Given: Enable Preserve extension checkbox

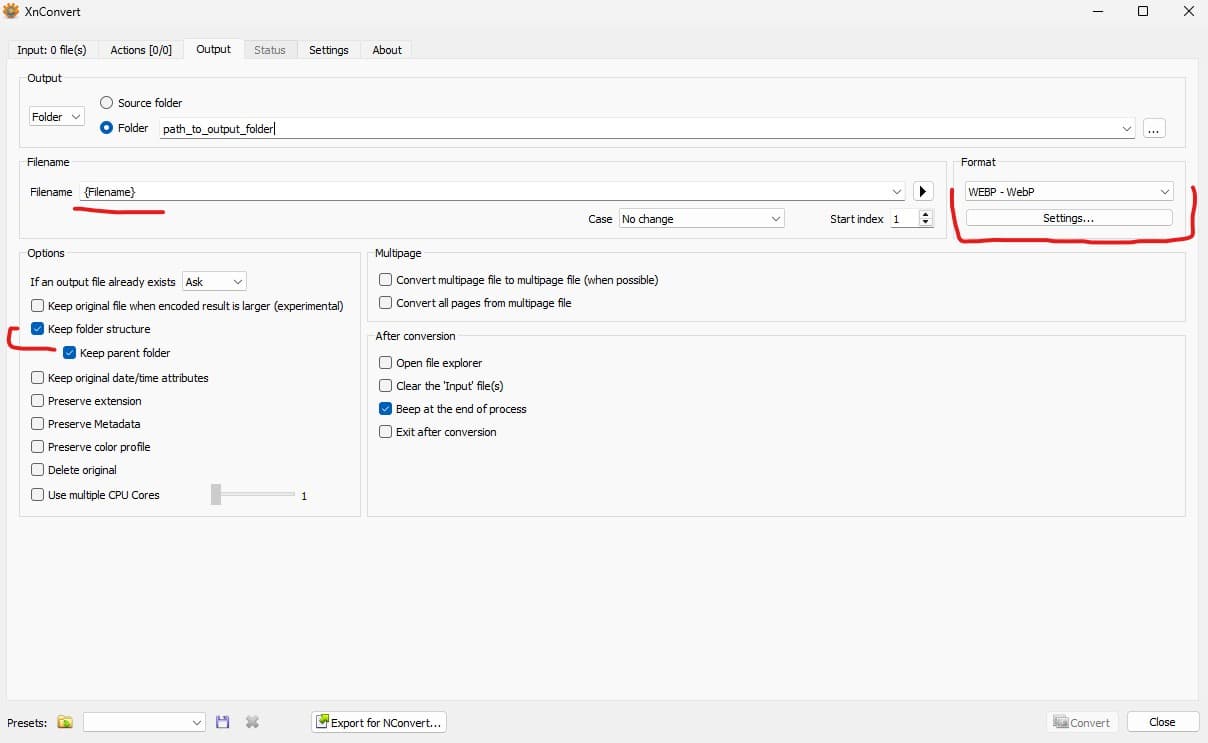Looking at the screenshot, I should tap(38, 401).
